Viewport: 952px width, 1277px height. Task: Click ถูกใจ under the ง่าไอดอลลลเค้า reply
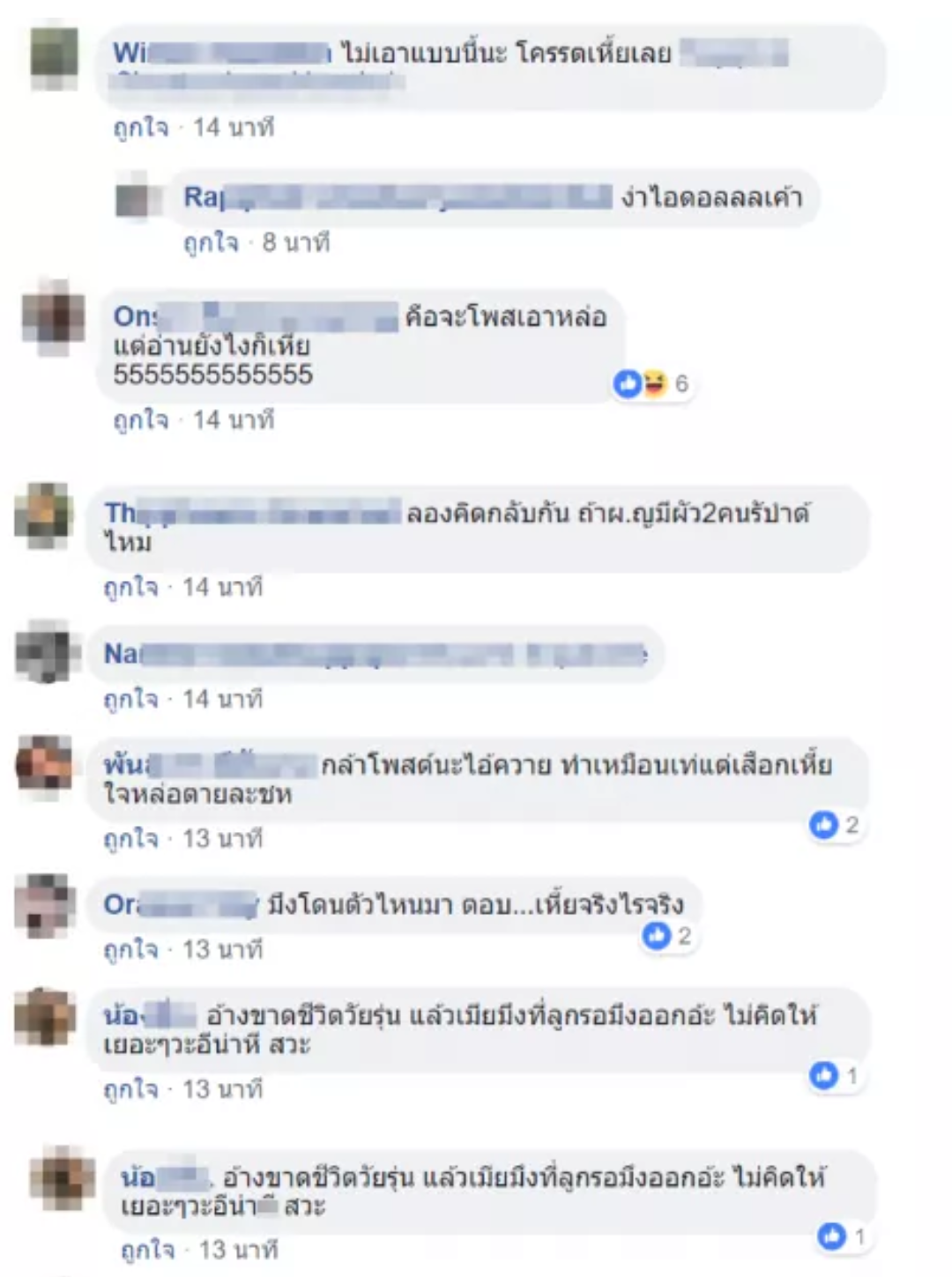[x=211, y=242]
